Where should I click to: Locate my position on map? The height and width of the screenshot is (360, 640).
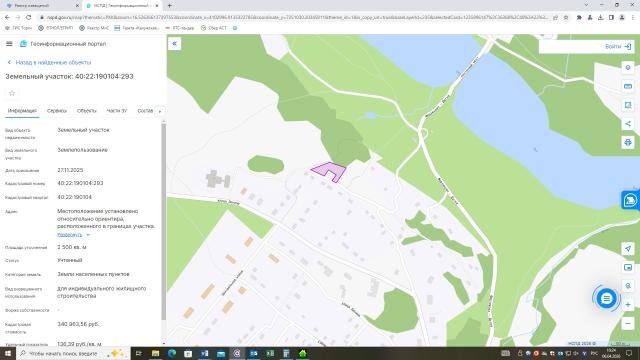tap(628, 249)
